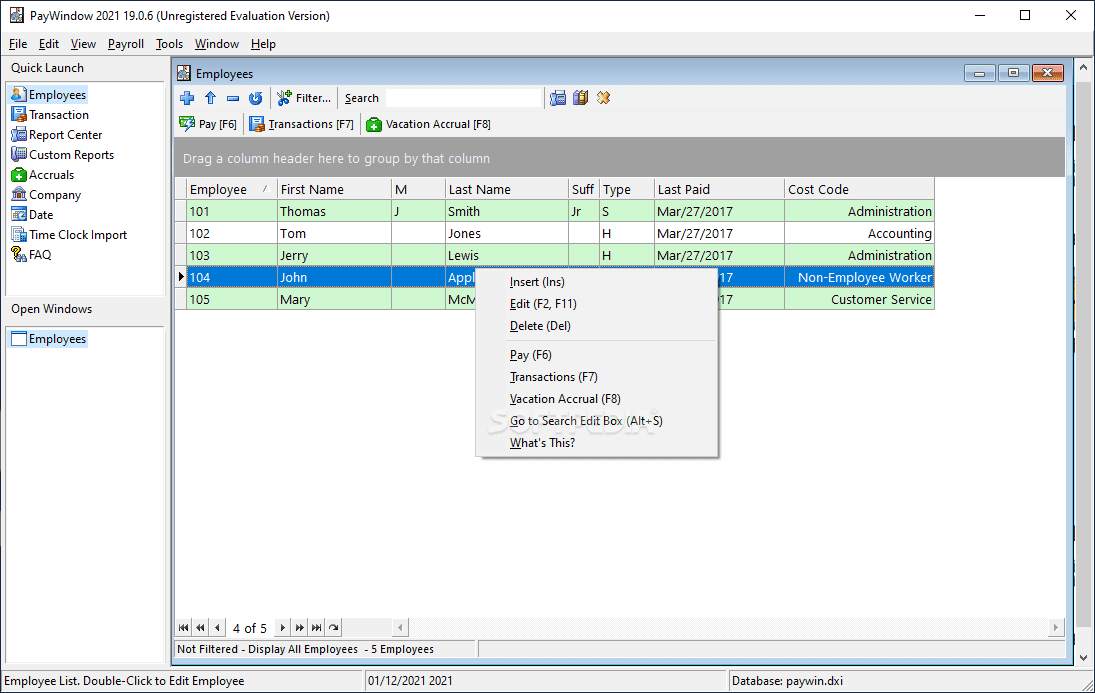Select the Lewis last name cell
The width and height of the screenshot is (1095, 693).
[x=507, y=256]
